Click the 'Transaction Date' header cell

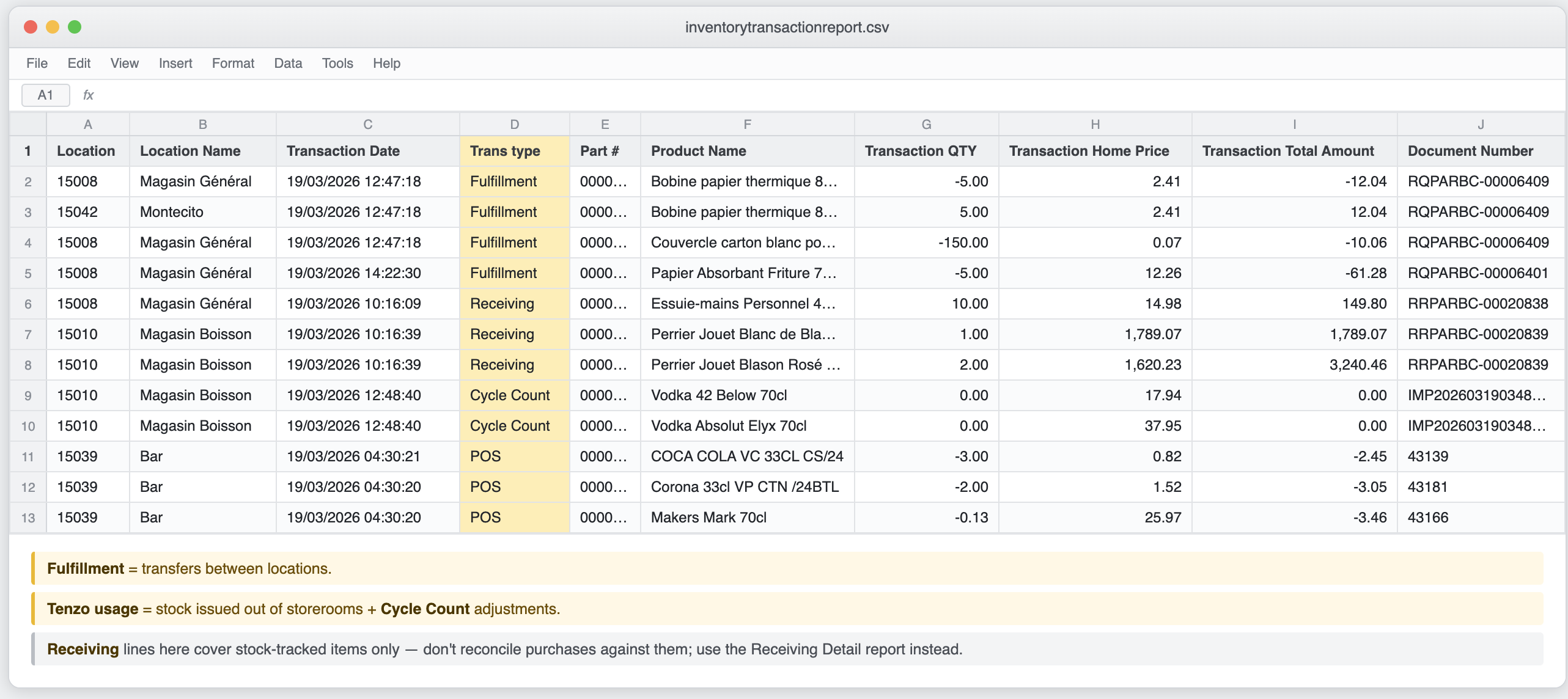click(x=368, y=151)
